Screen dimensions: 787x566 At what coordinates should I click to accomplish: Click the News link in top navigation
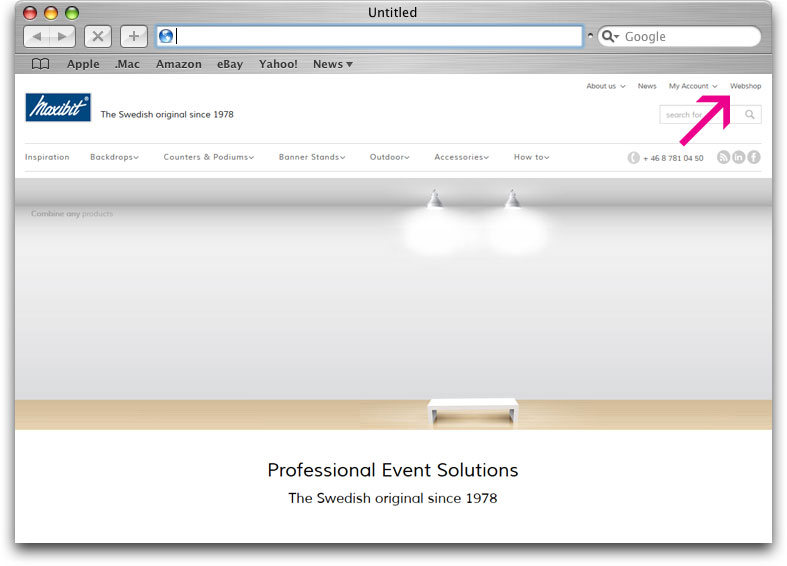pyautogui.click(x=647, y=86)
